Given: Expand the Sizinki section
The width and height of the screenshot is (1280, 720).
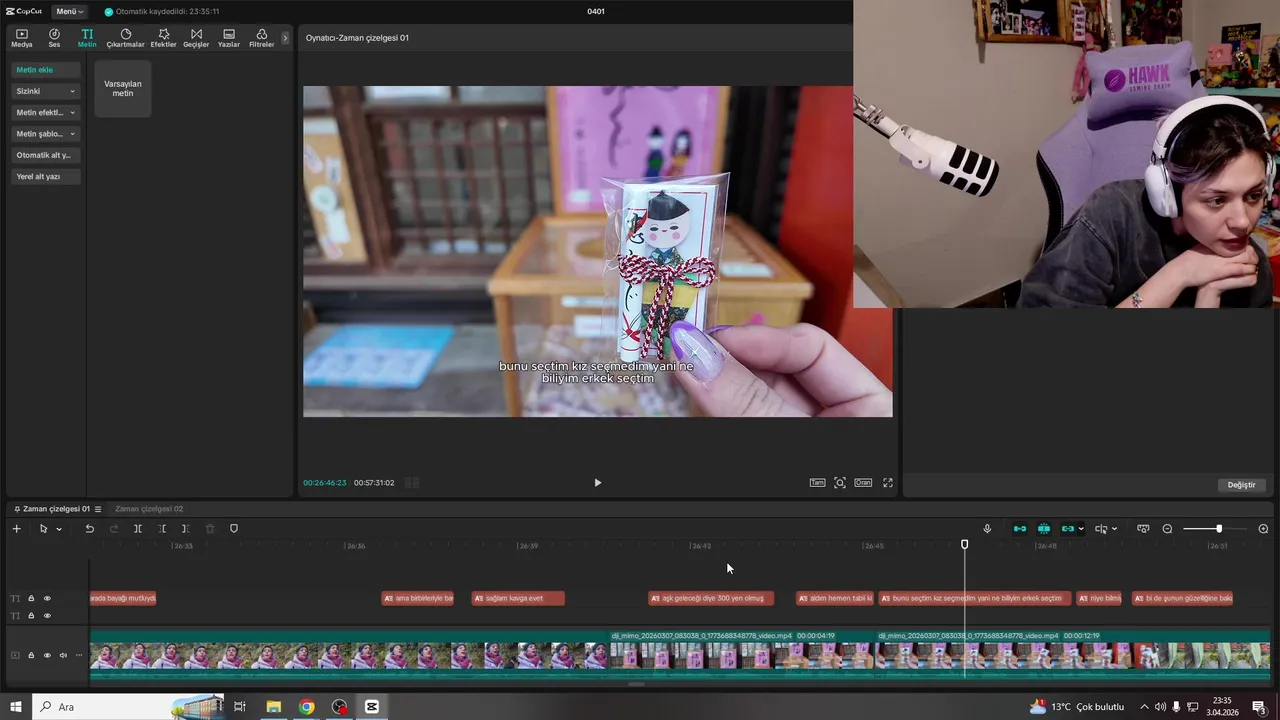Looking at the screenshot, I should pyautogui.click(x=46, y=91).
